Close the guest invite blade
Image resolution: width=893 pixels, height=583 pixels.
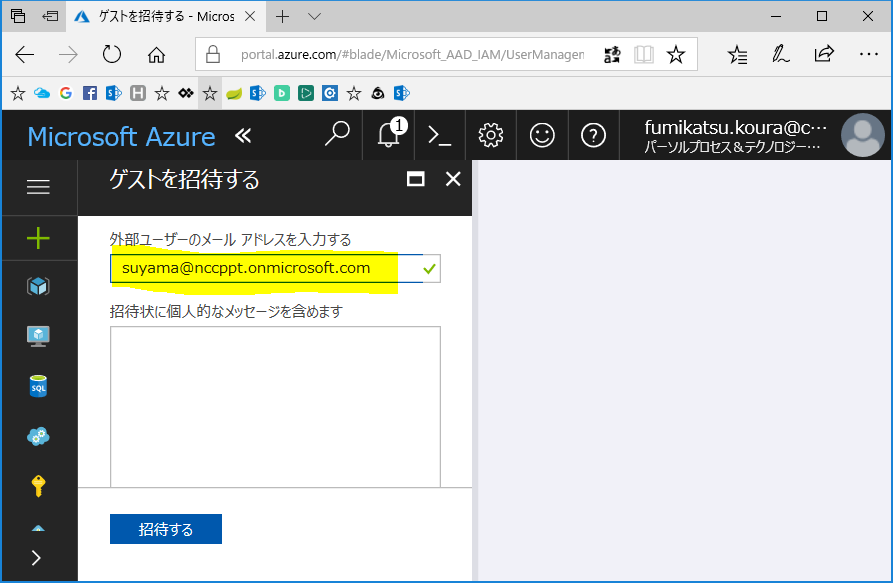point(453,179)
